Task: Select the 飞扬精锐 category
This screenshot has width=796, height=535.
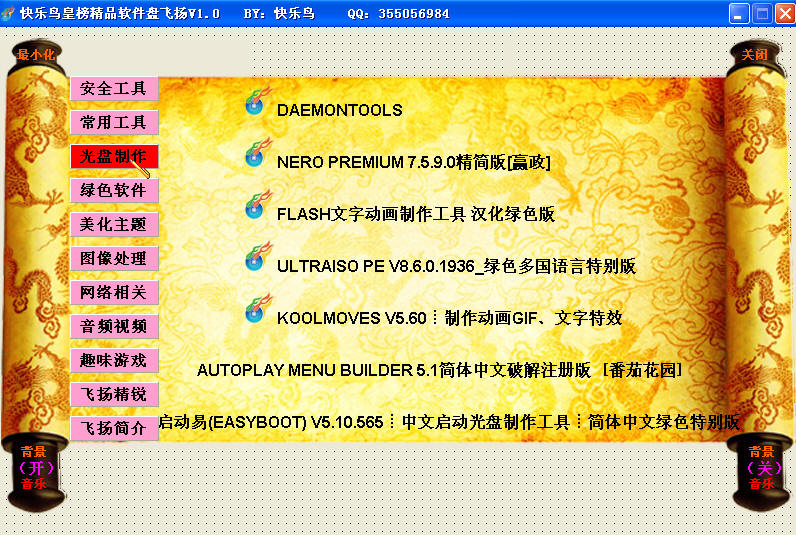Action: coord(114,394)
